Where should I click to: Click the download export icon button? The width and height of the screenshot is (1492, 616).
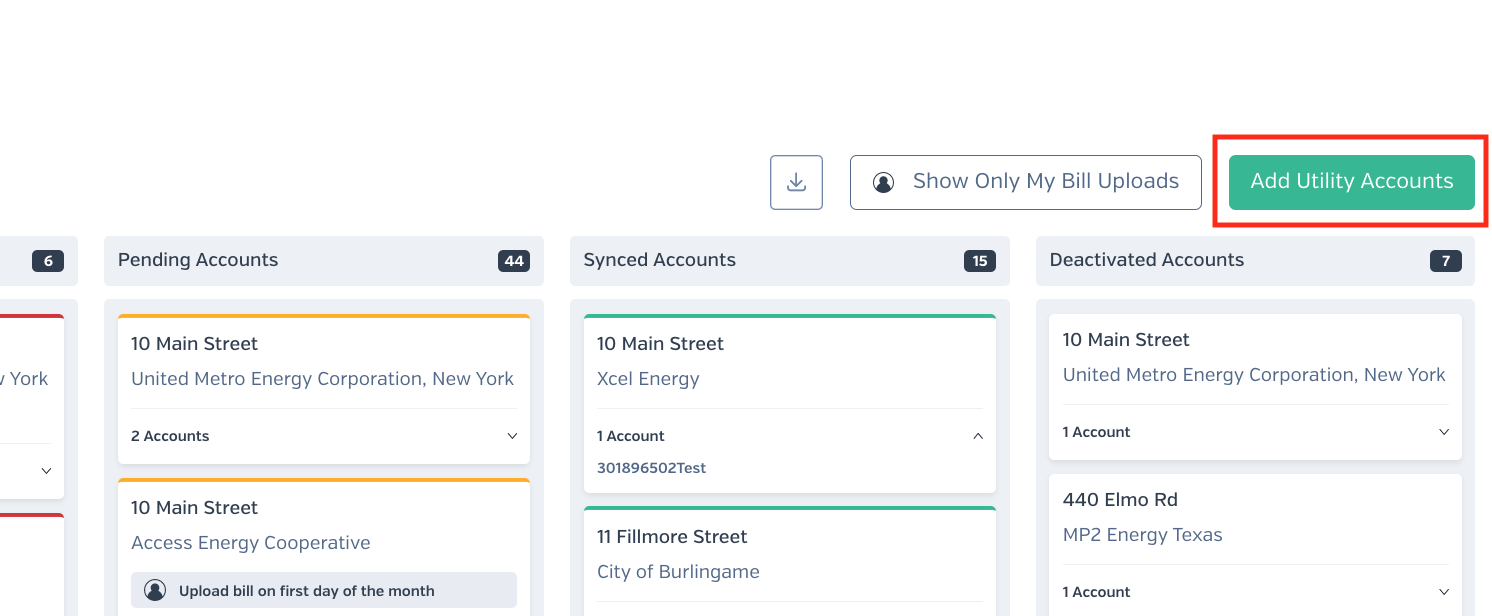pyautogui.click(x=796, y=182)
